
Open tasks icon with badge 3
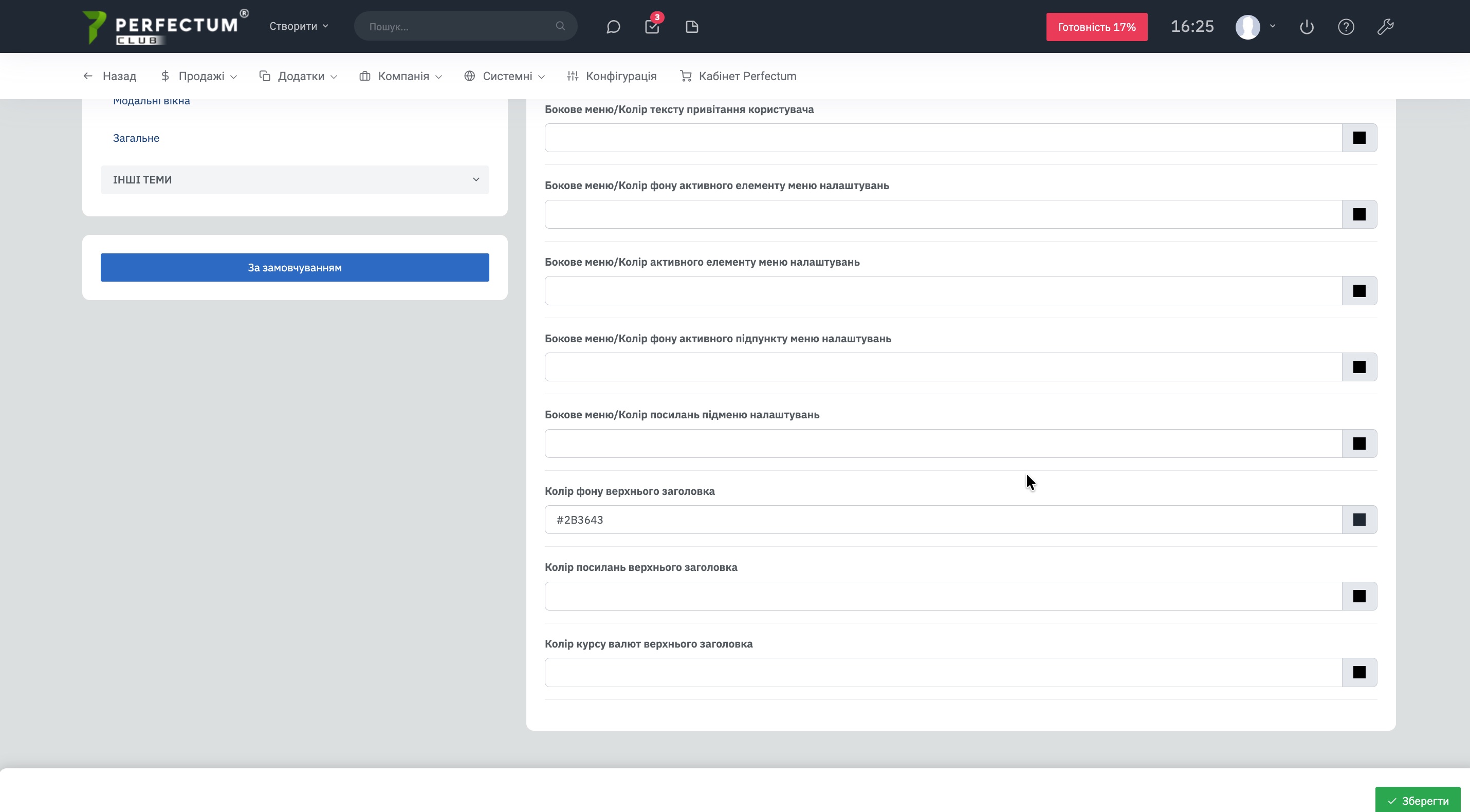[x=652, y=26]
